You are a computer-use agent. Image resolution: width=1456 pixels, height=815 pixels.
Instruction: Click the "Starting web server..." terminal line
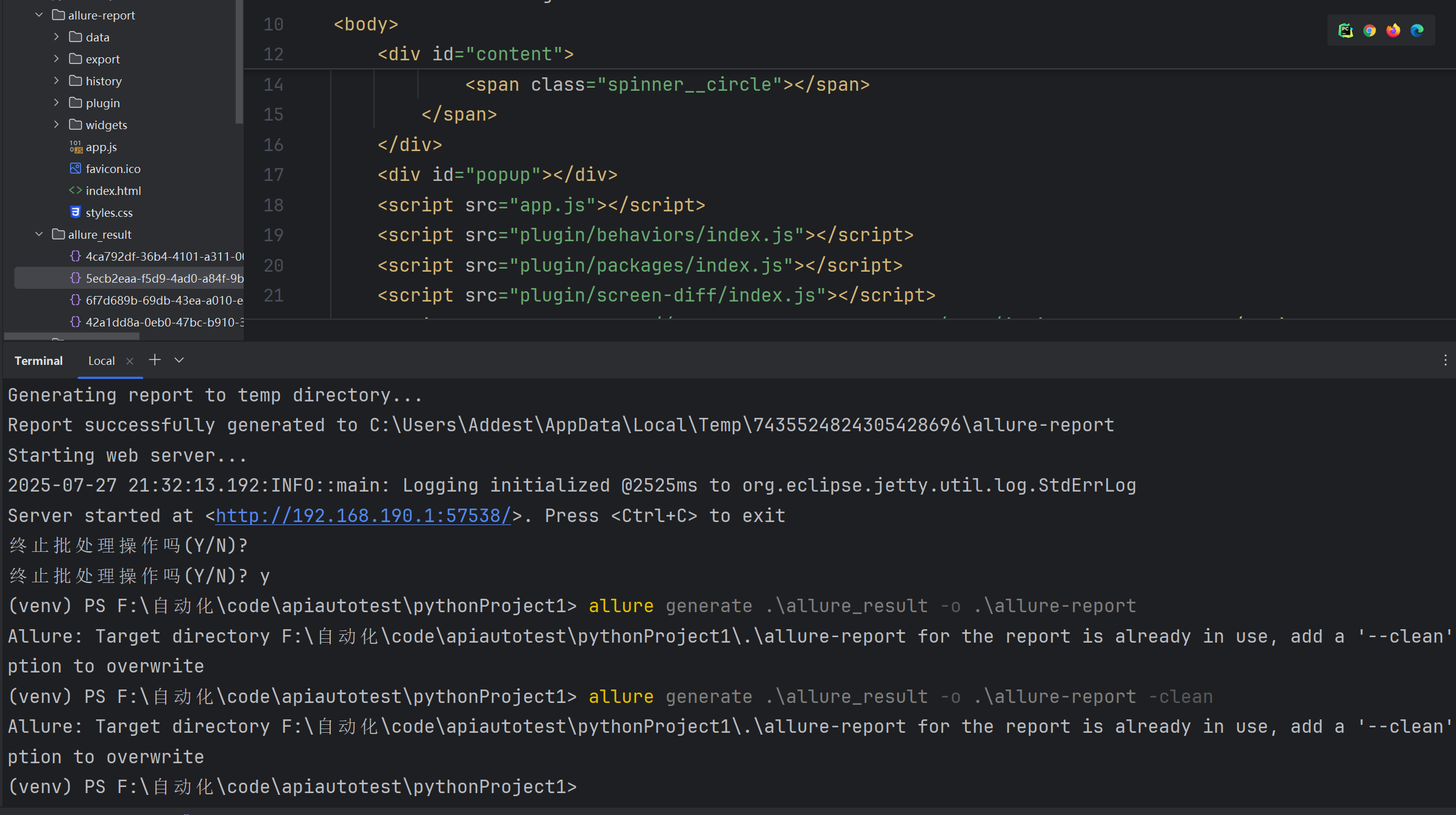click(x=127, y=456)
